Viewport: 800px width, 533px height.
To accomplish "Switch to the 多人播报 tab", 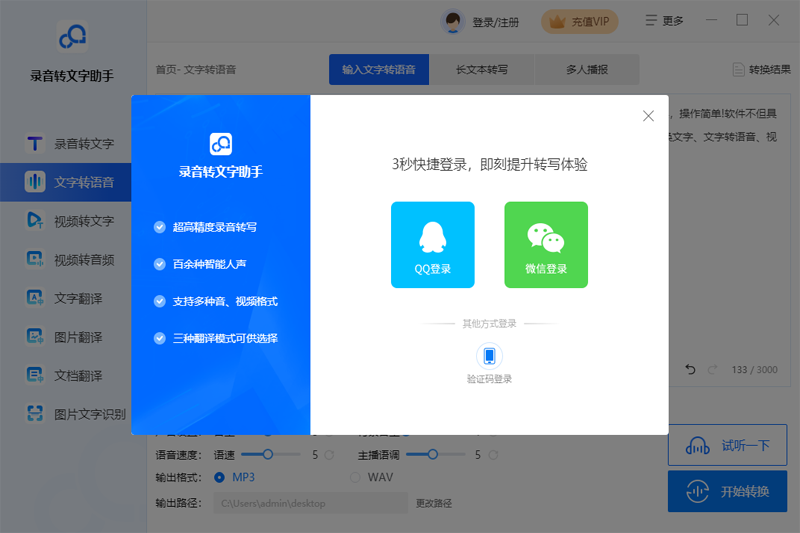I will 586,70.
